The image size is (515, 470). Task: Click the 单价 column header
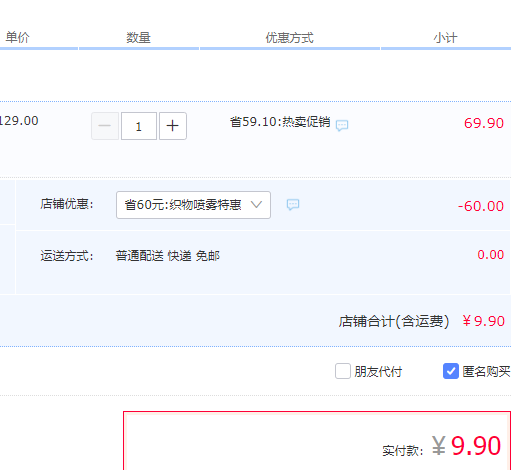point(18,37)
